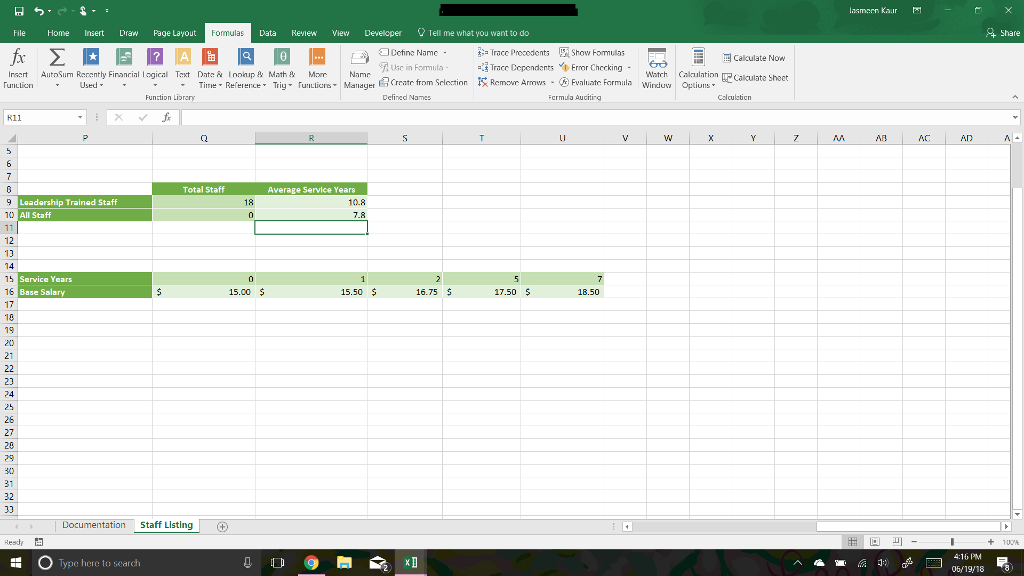The height and width of the screenshot is (576, 1024).
Task: Click Calculate Now
Action: [x=754, y=58]
